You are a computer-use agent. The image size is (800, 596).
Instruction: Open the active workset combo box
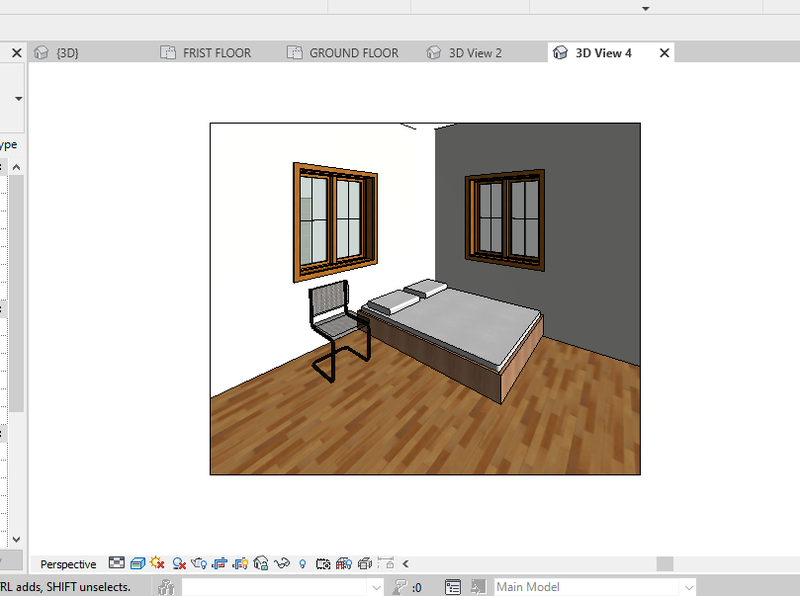tap(282, 587)
